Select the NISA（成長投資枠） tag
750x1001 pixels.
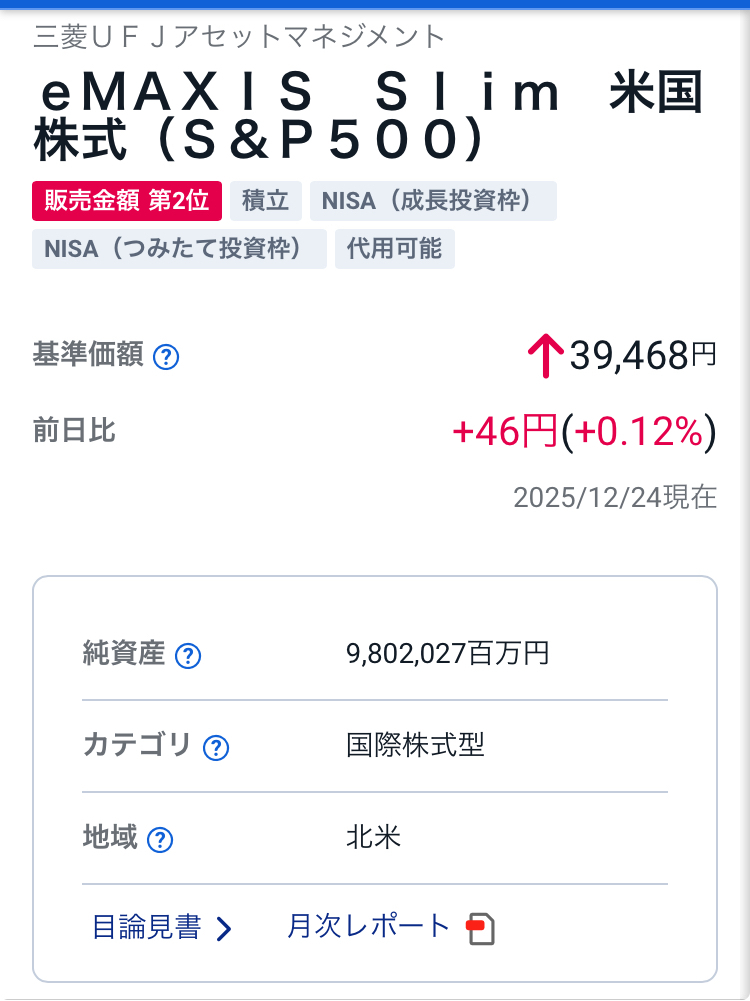(x=433, y=201)
